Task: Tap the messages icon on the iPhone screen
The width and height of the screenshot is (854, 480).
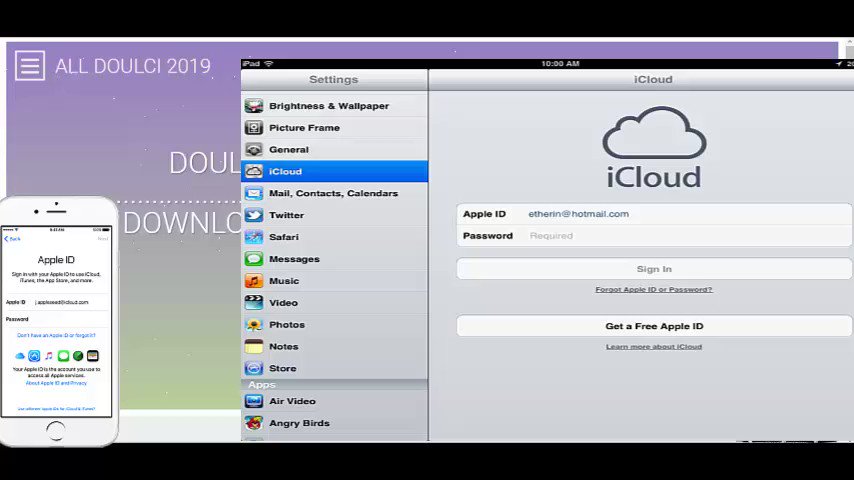Action: [x=63, y=356]
